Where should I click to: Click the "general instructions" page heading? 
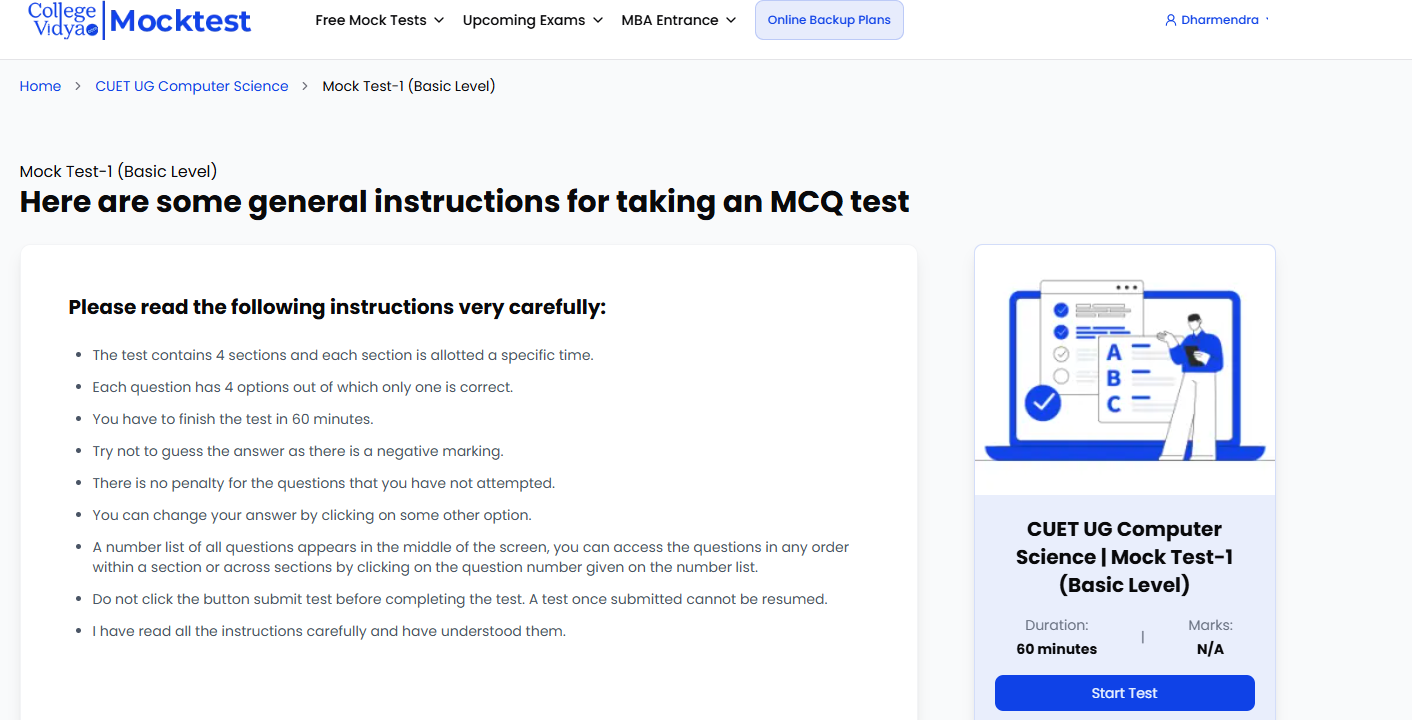click(464, 202)
